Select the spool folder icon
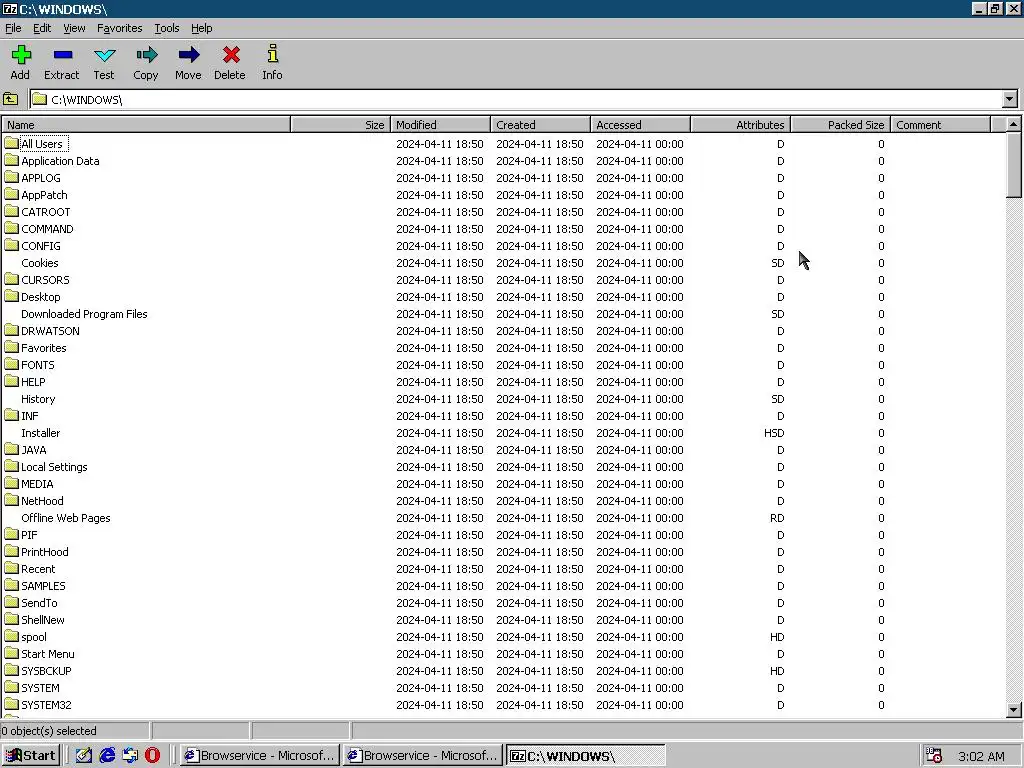 pyautogui.click(x=11, y=637)
